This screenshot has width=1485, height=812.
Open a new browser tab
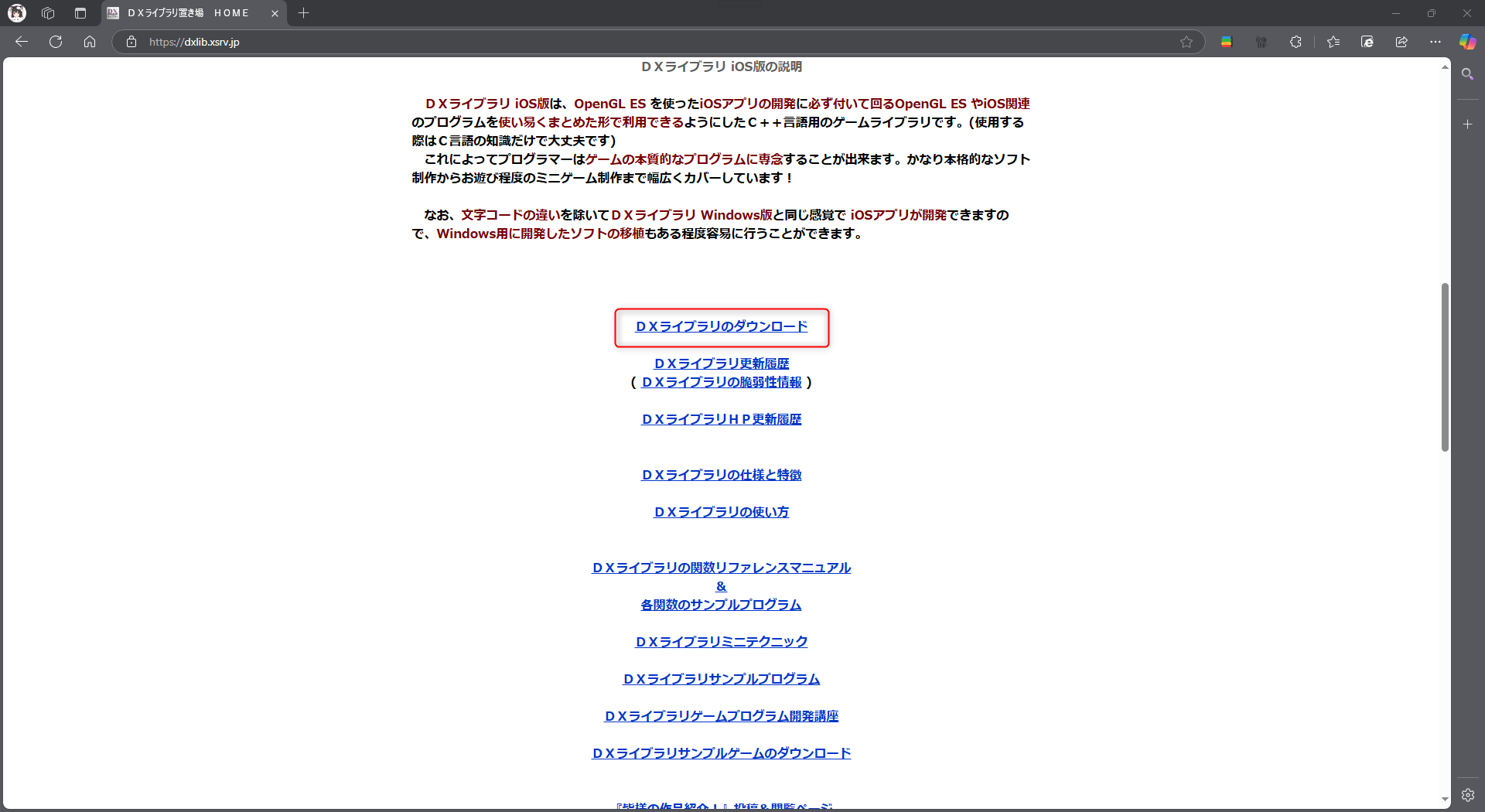click(304, 12)
